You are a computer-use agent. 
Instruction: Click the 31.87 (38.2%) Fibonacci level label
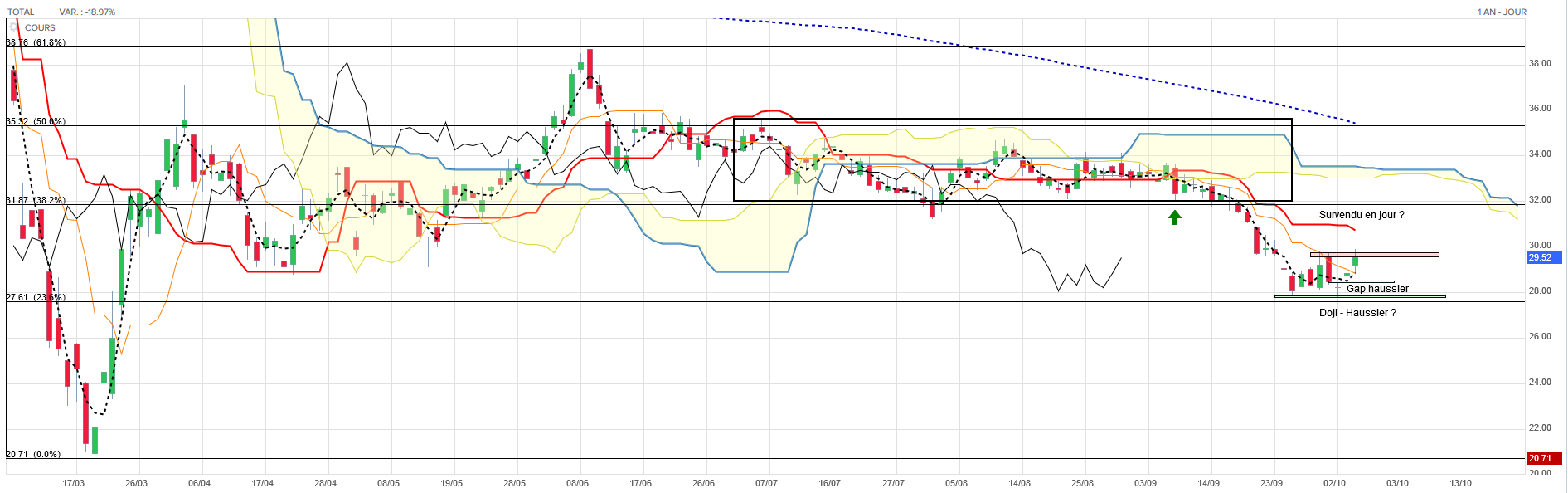coord(36,200)
